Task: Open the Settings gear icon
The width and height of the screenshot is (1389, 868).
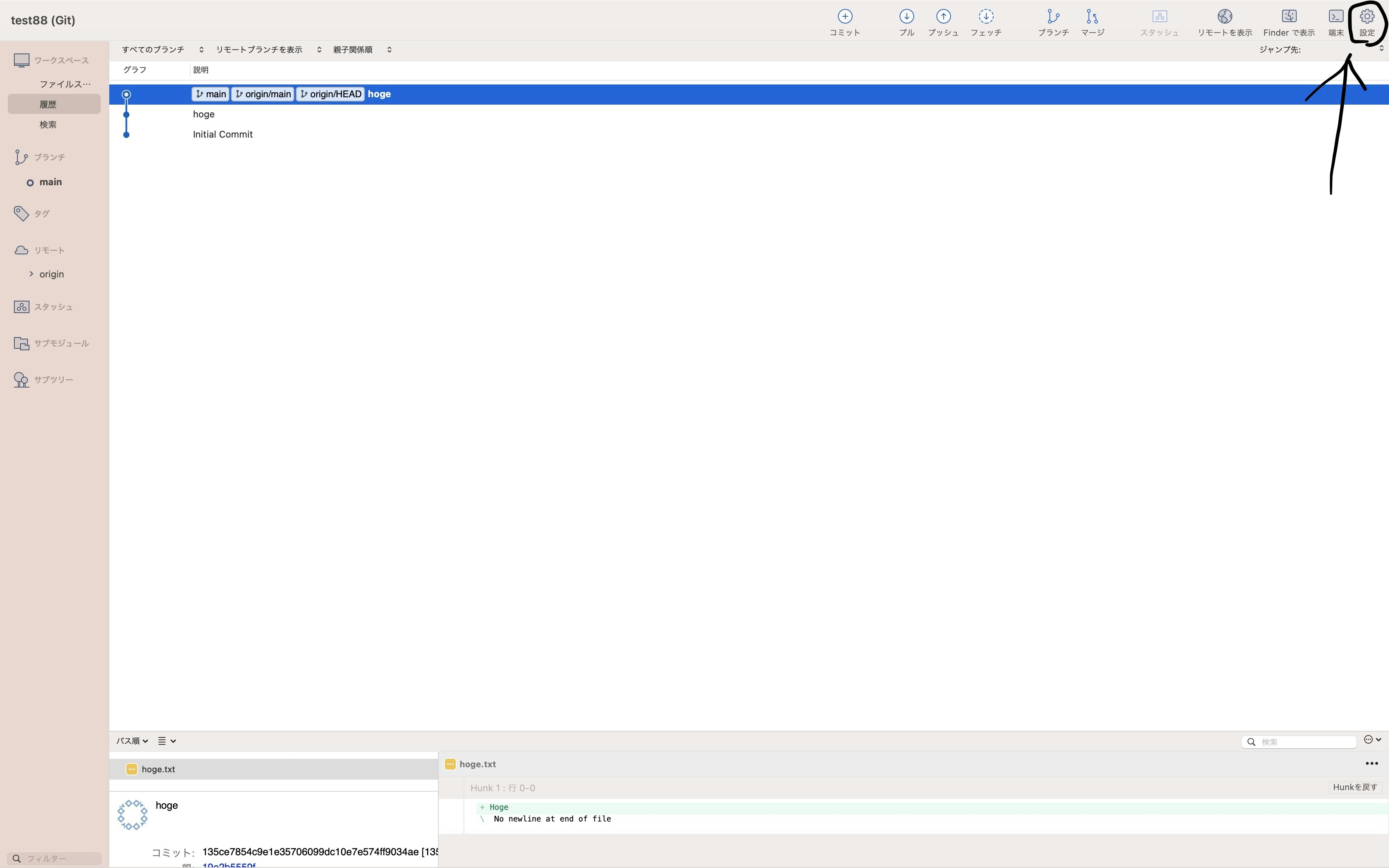Action: click(1367, 17)
